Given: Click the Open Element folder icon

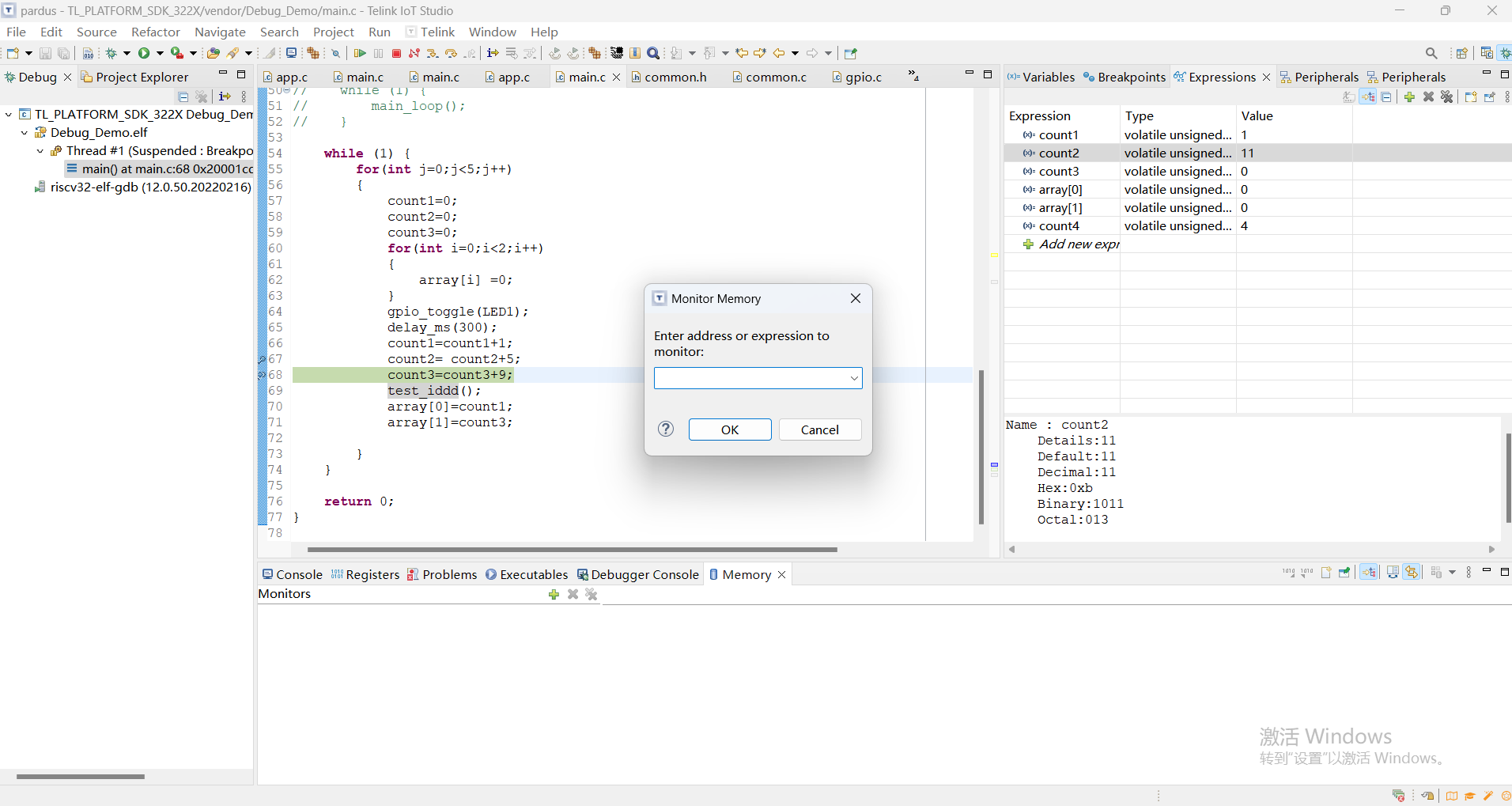Looking at the screenshot, I should (213, 53).
